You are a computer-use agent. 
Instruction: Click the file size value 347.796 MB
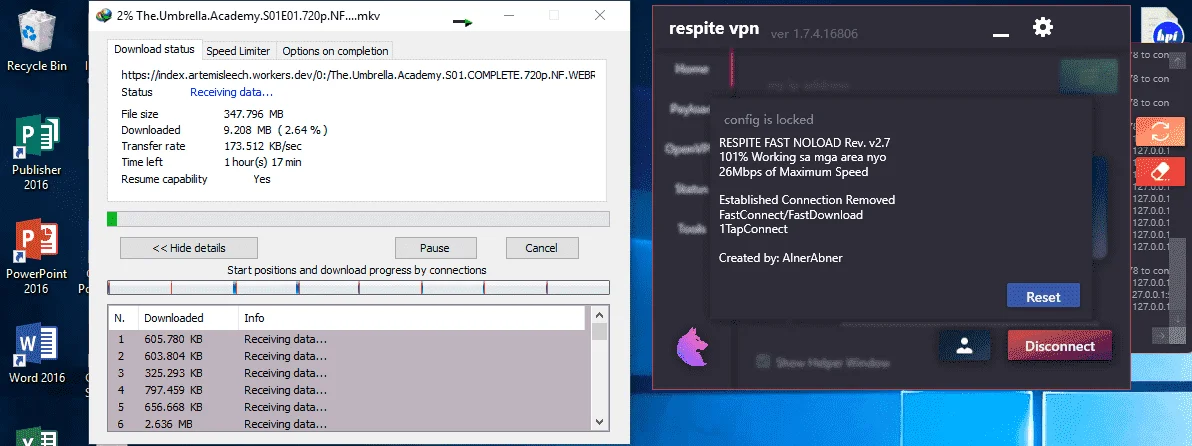[x=253, y=114]
